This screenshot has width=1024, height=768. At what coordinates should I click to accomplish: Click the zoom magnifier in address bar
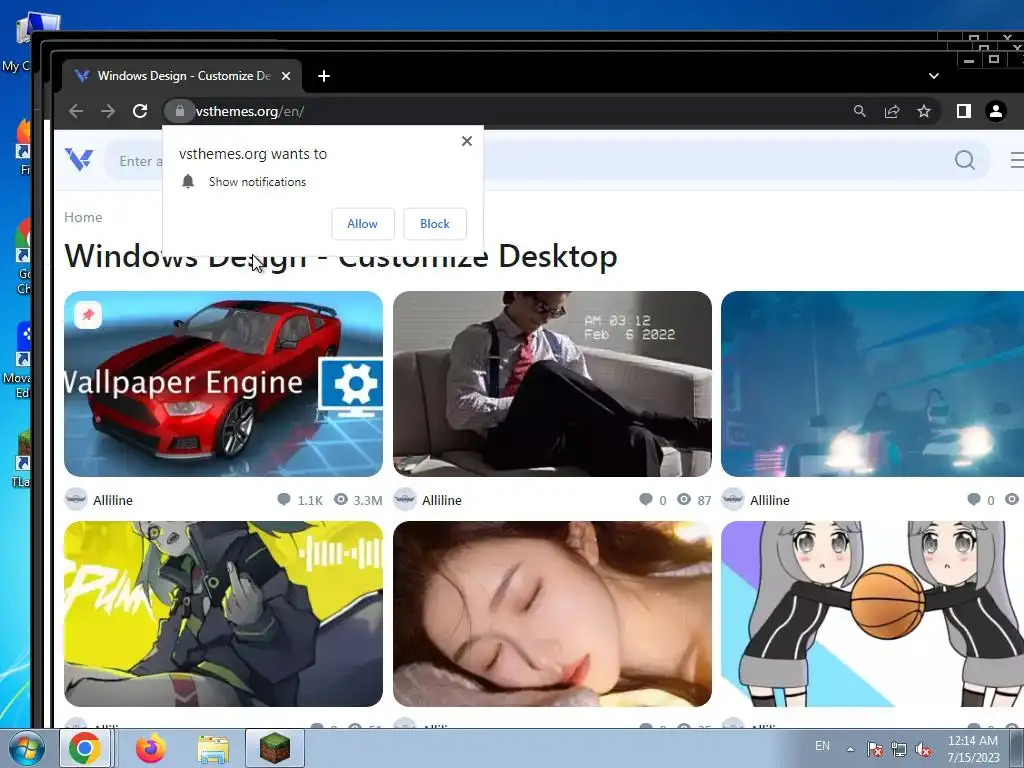(x=859, y=112)
